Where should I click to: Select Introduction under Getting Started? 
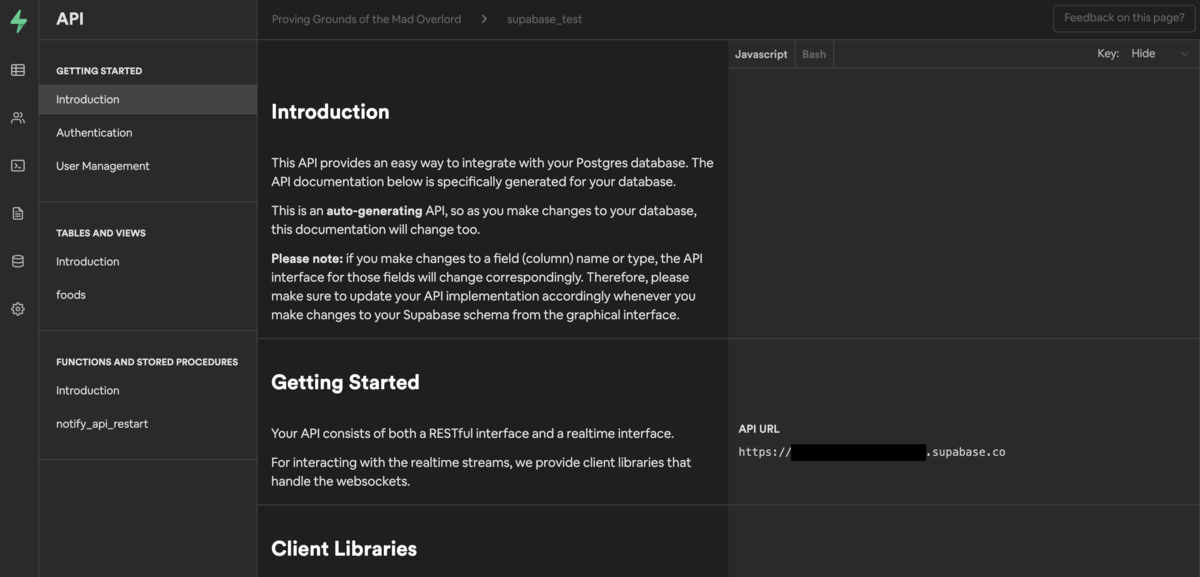tap(148, 99)
